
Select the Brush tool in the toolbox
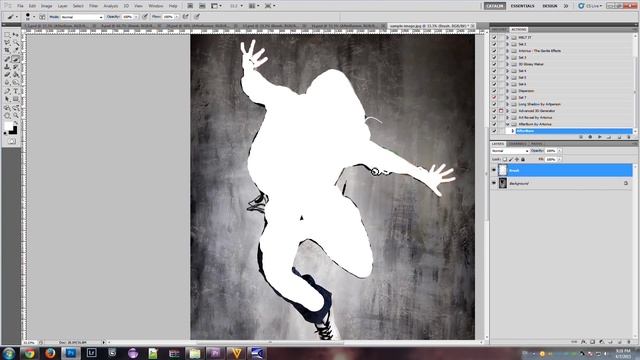tap(16, 60)
